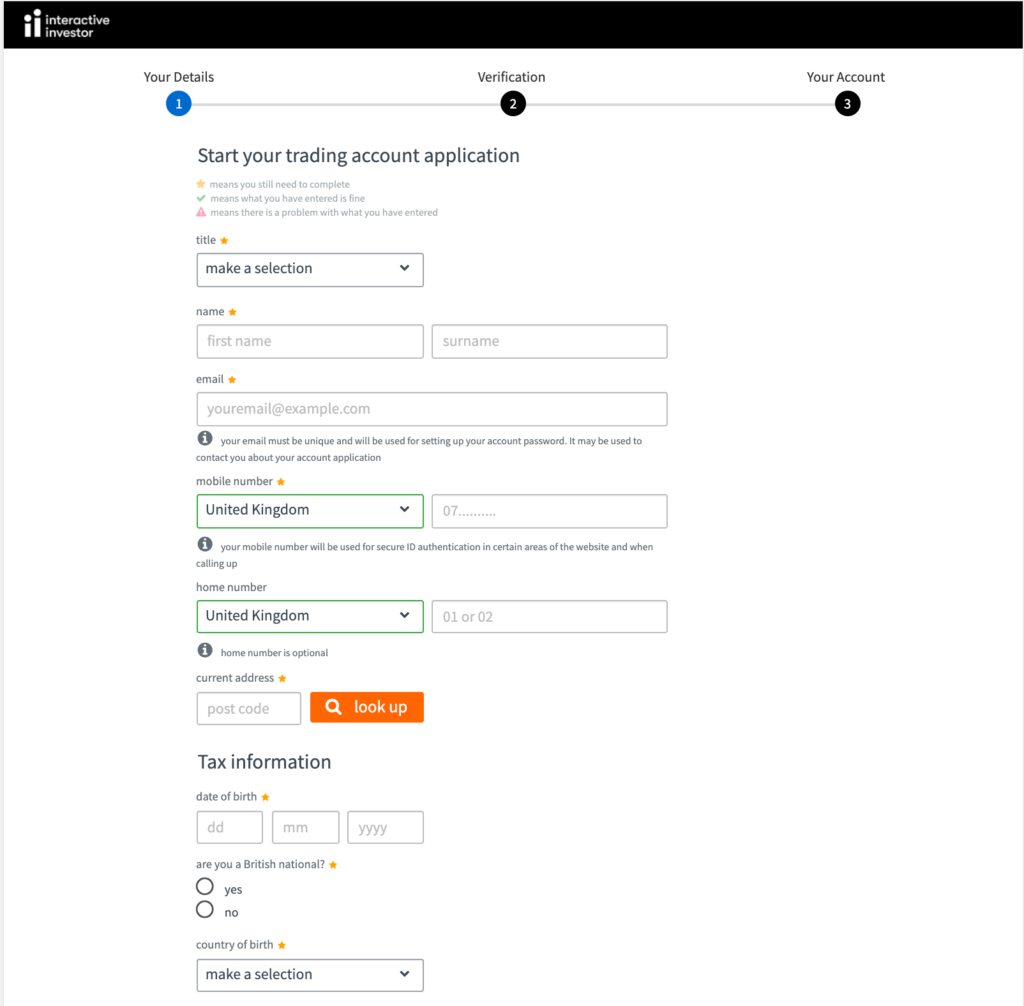This screenshot has width=1024, height=1006.
Task: Open mobile number country dropdown
Action: click(x=310, y=511)
